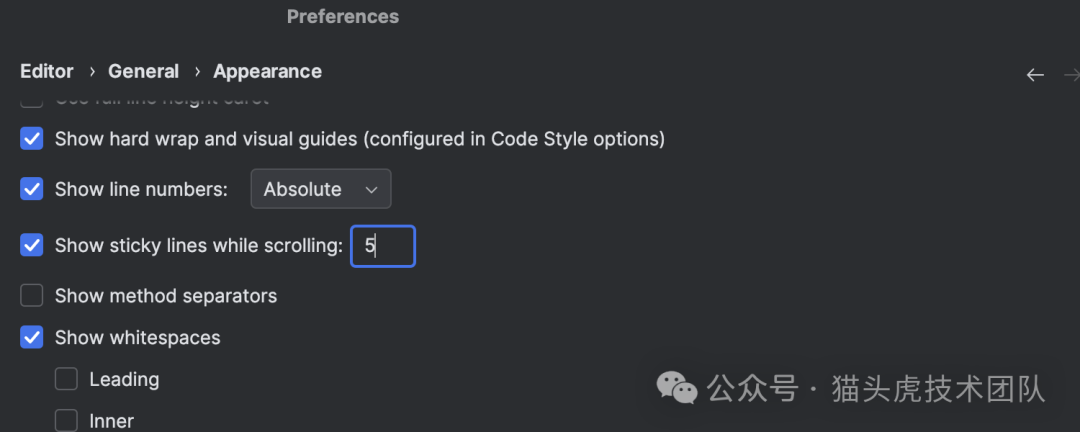Viewport: 1080px width, 432px height.
Task: Enable Show method separators
Action: click(x=32, y=296)
